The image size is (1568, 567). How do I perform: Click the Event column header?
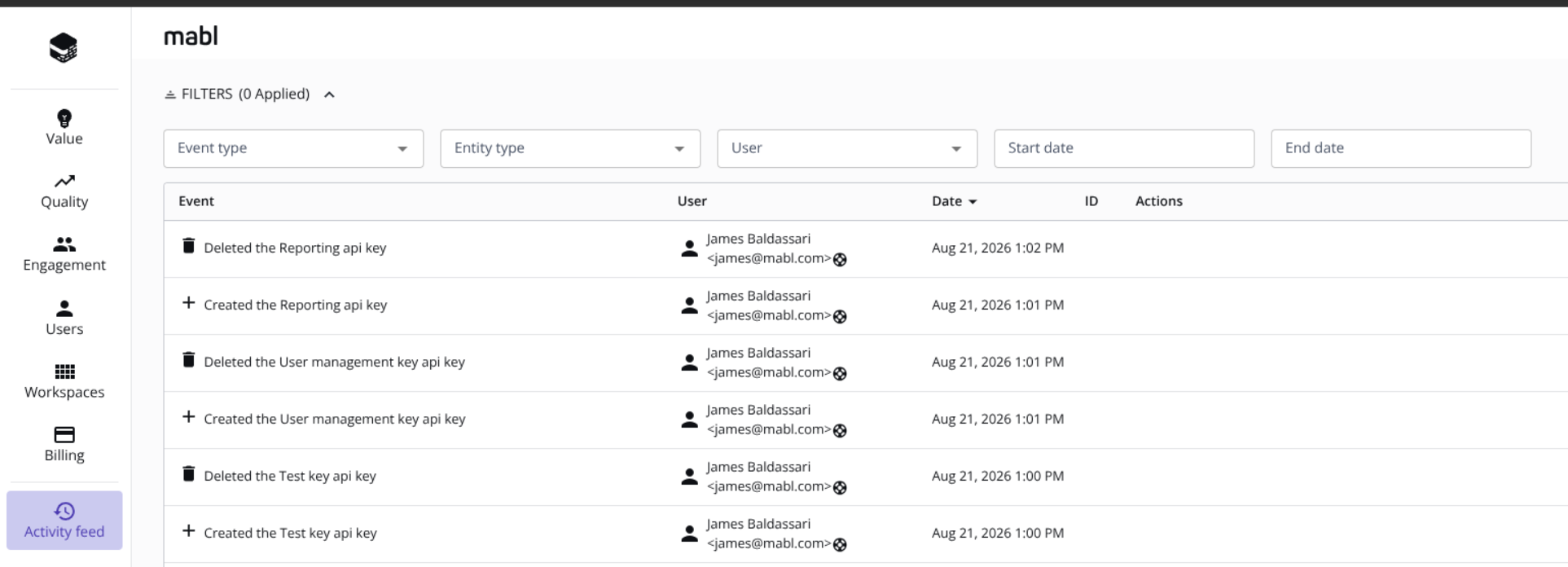coord(196,201)
